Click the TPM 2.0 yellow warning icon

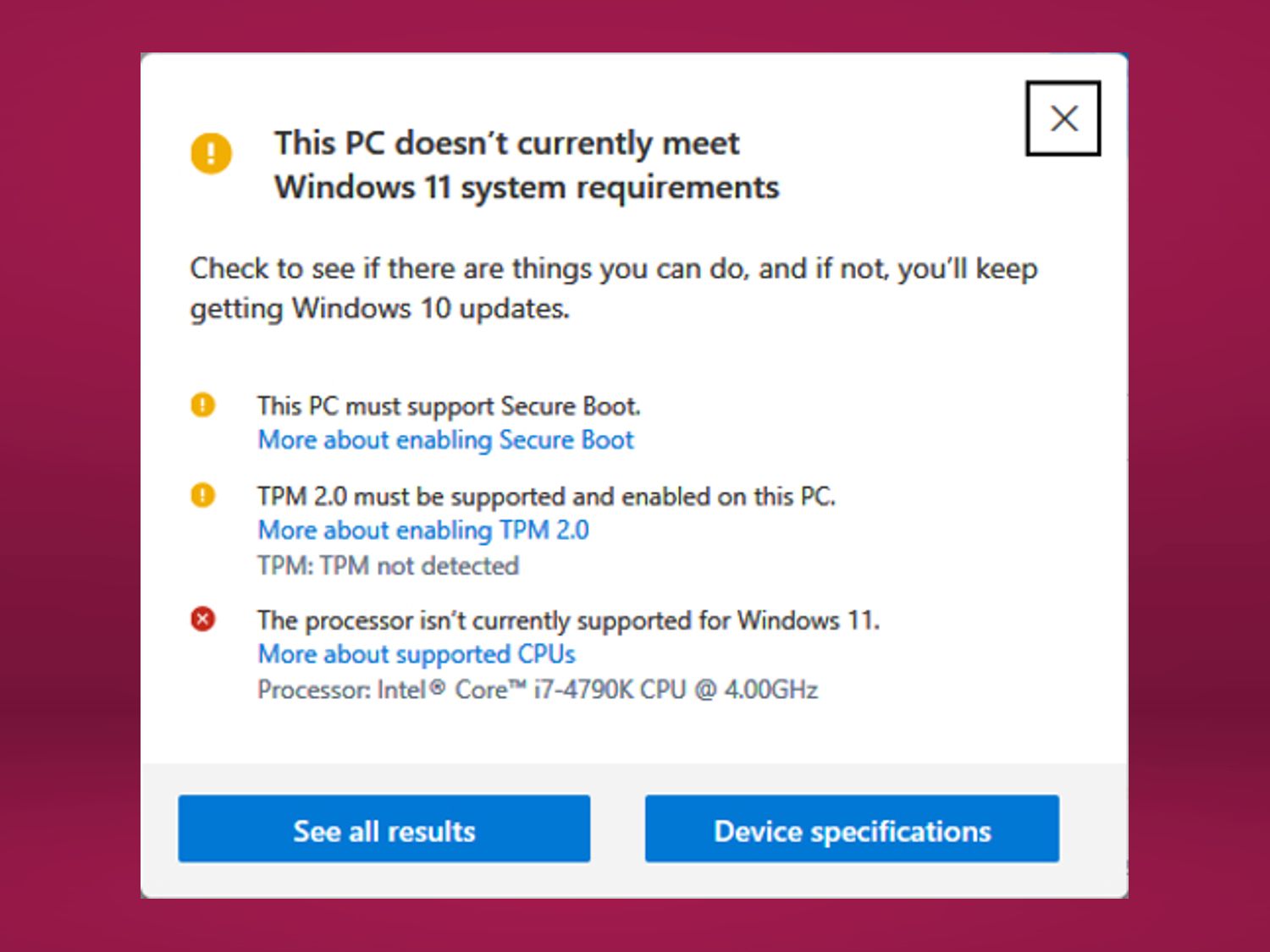point(202,495)
